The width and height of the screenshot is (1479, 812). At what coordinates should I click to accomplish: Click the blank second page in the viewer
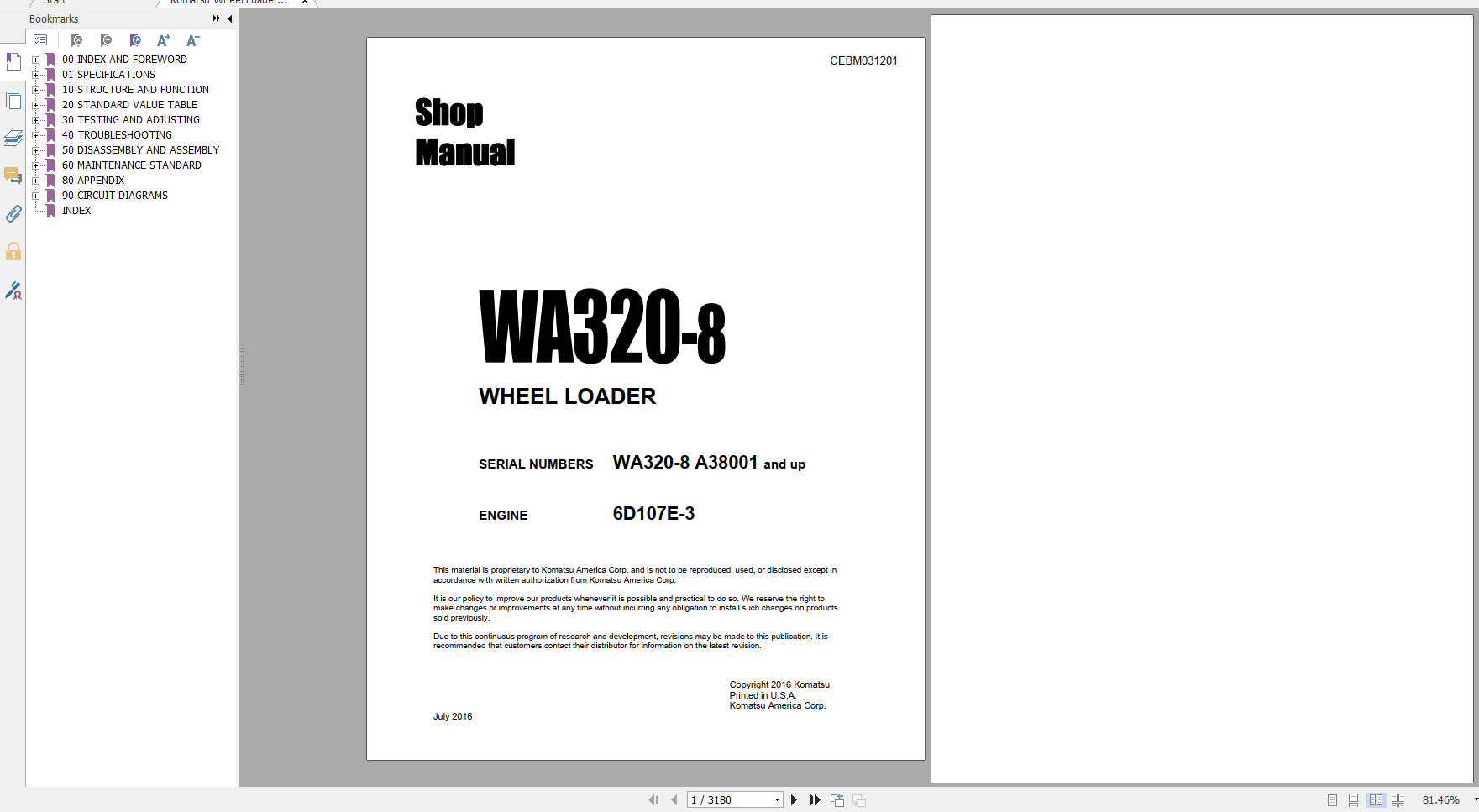click(x=1202, y=399)
